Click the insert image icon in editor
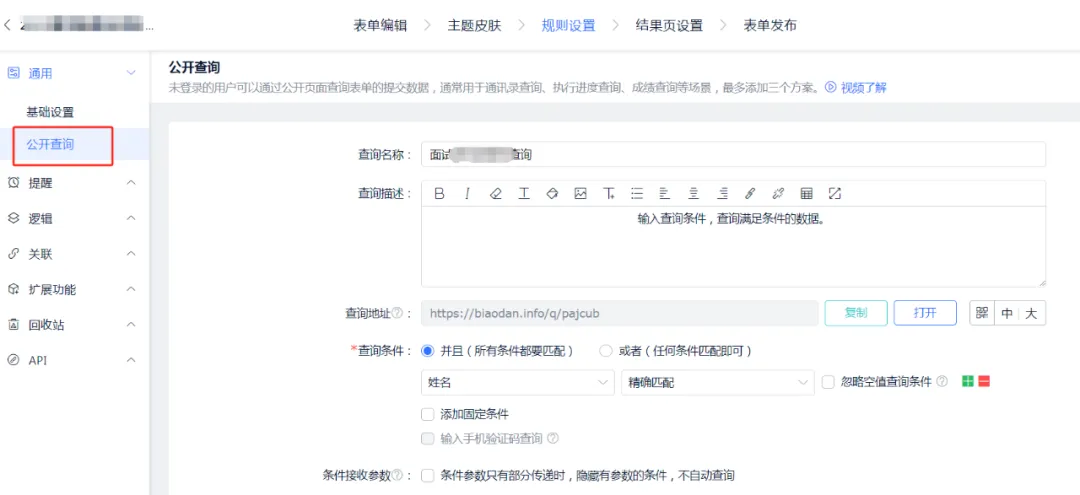 [x=580, y=194]
